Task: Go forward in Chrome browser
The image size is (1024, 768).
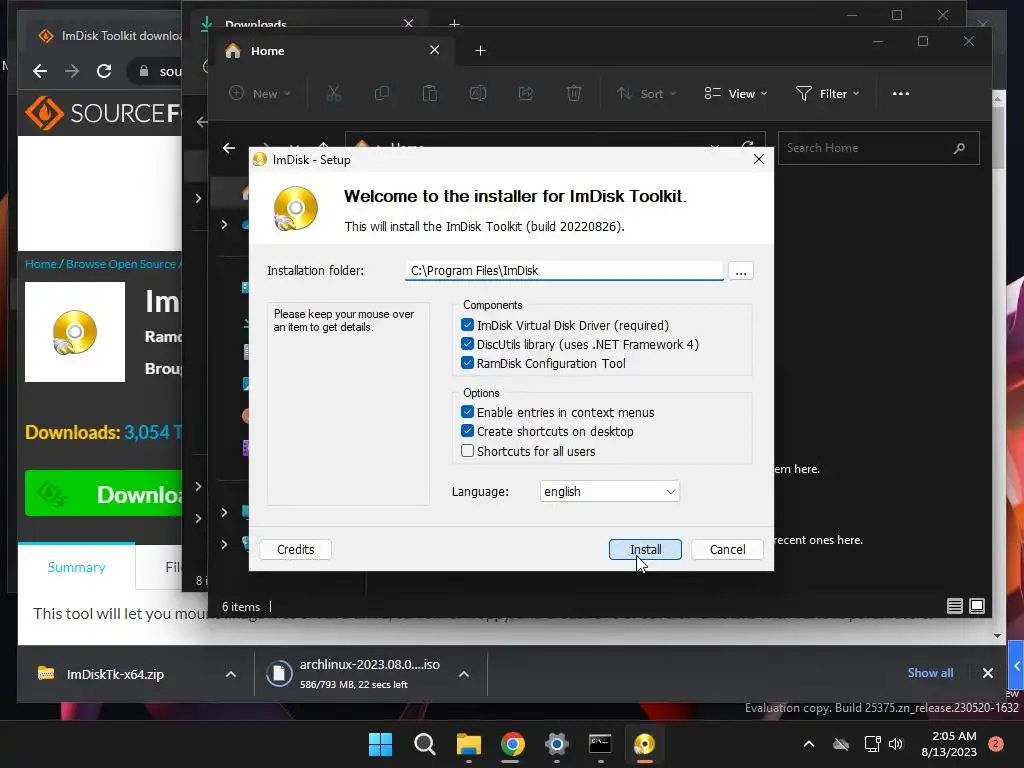Action: click(72, 71)
